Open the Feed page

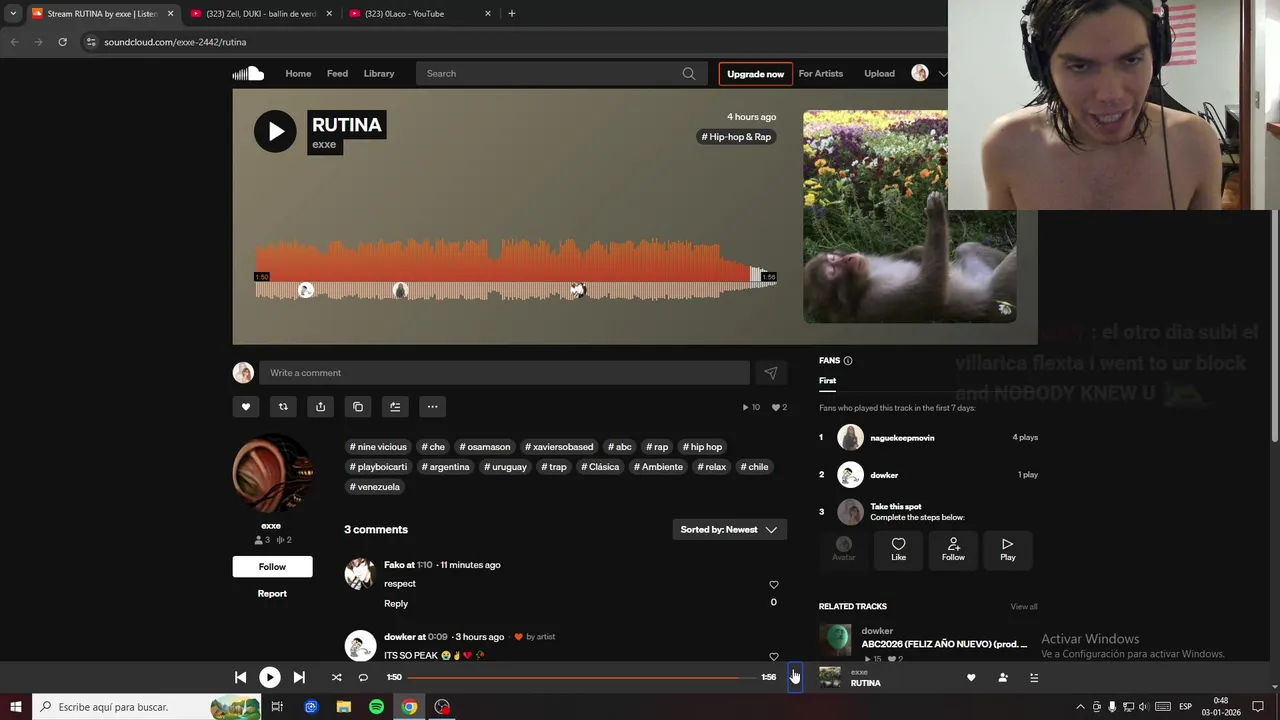338,73
